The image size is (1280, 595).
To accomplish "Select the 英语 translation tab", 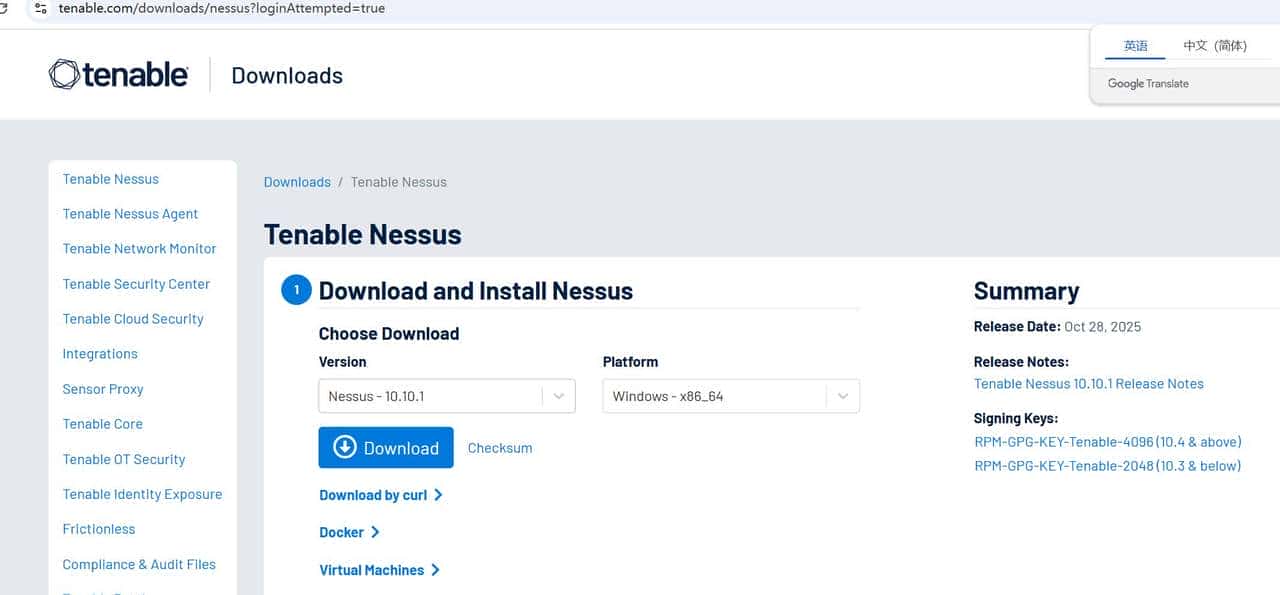I will pyautogui.click(x=1135, y=46).
